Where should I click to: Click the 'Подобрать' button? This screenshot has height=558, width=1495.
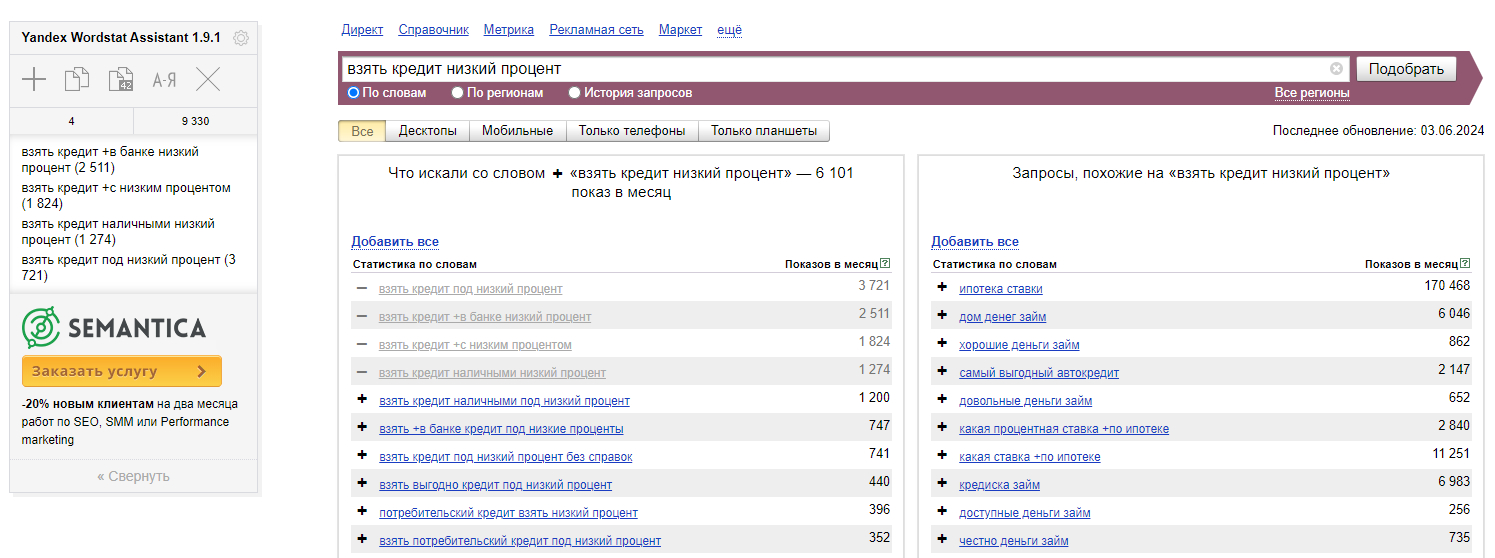(x=1406, y=69)
